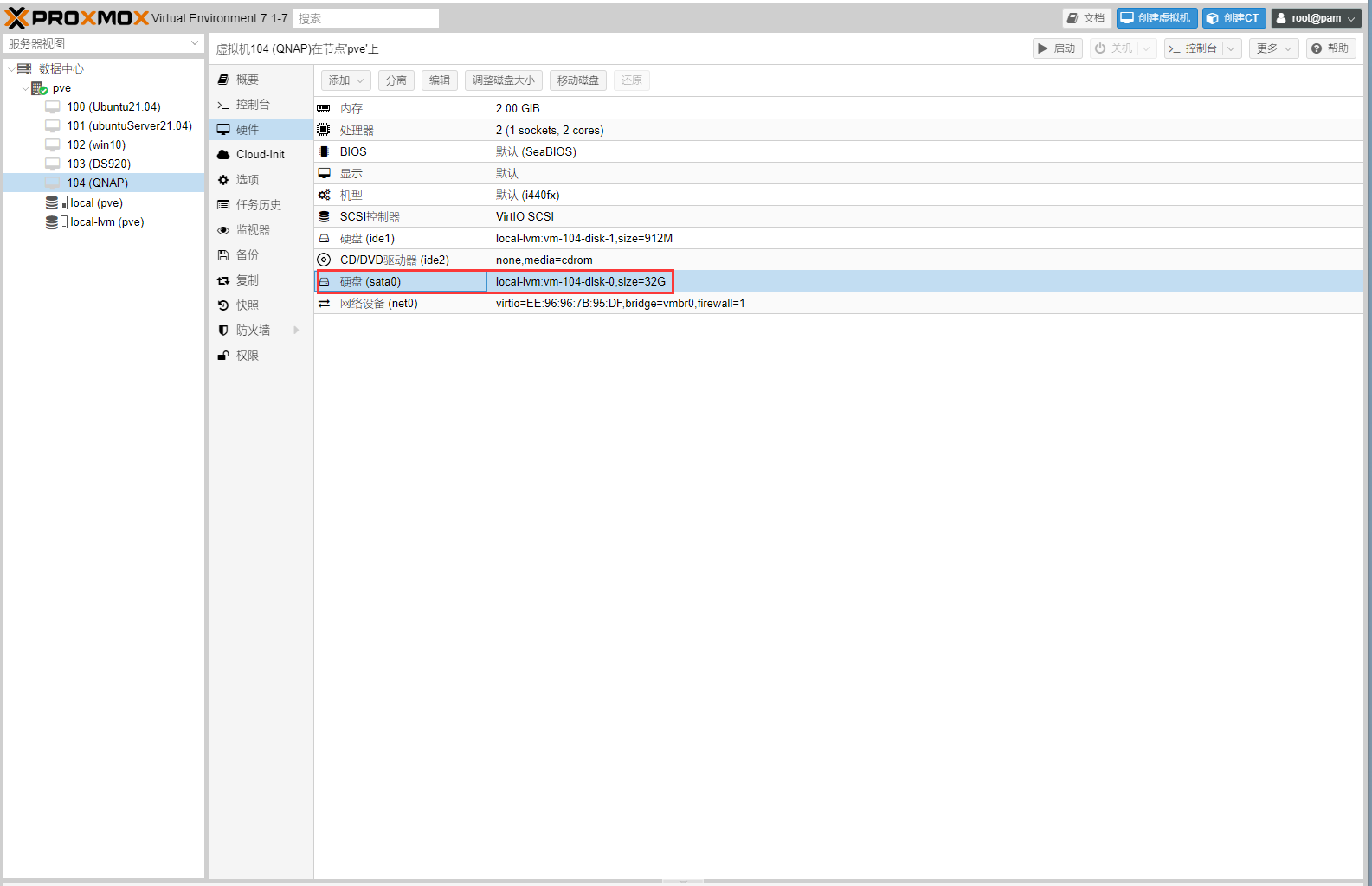Open the 任务历史 task history tab
Screen dimensions: 1372x886
(x=261, y=205)
